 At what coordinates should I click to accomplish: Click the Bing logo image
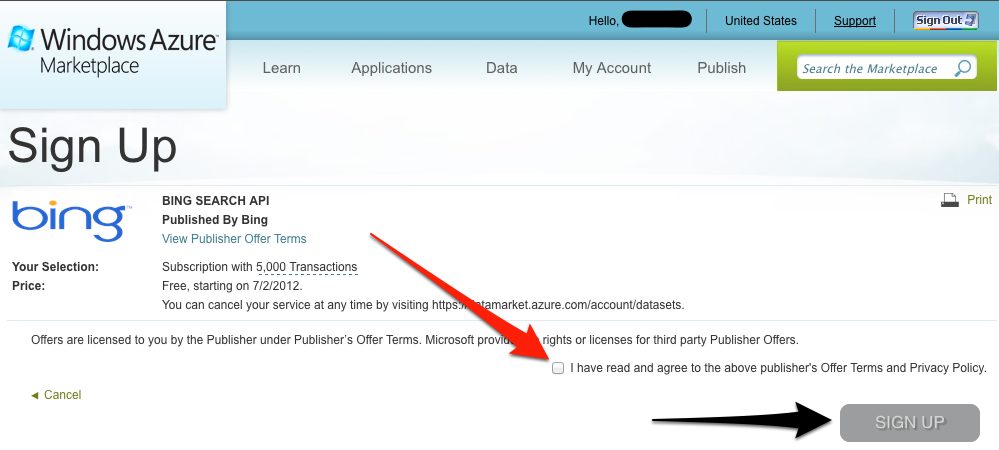tap(72, 220)
